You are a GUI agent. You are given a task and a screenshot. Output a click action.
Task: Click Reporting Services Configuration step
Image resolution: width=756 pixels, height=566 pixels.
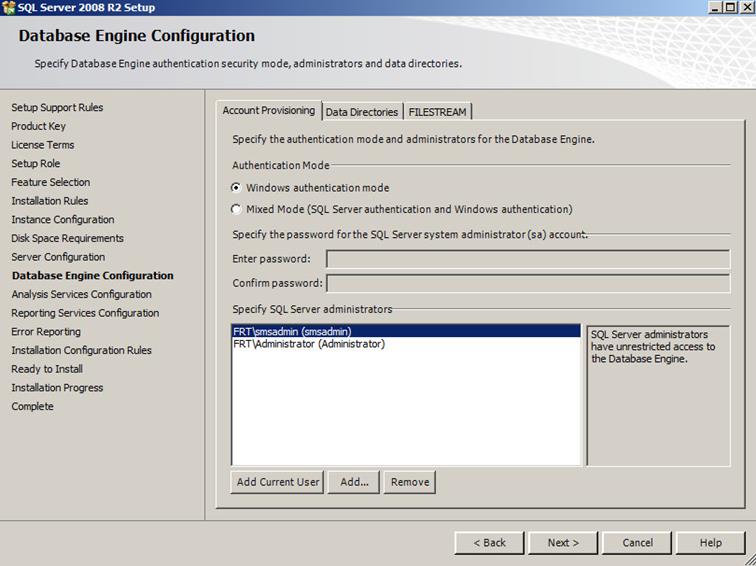(85, 313)
